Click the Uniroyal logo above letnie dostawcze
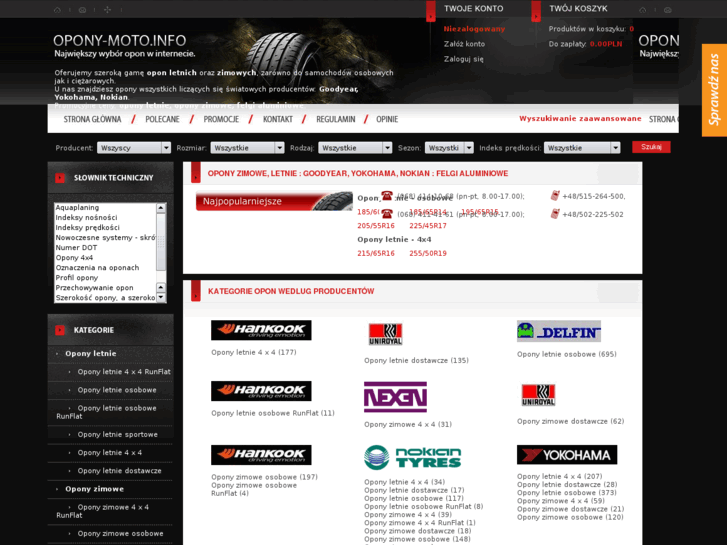Image resolution: width=727 pixels, height=545 pixels. click(x=385, y=335)
